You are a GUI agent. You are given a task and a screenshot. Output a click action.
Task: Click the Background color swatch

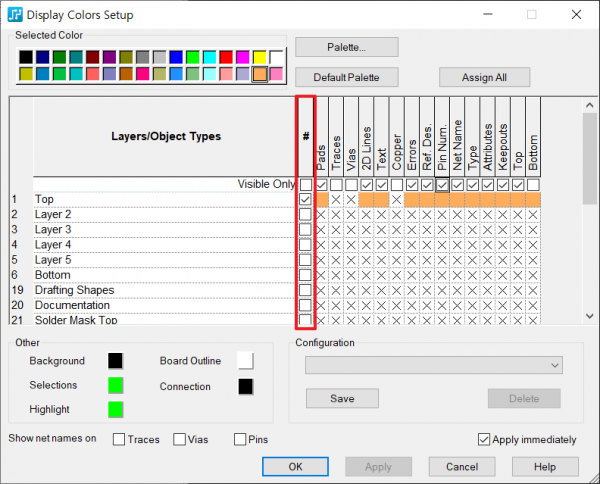click(116, 361)
